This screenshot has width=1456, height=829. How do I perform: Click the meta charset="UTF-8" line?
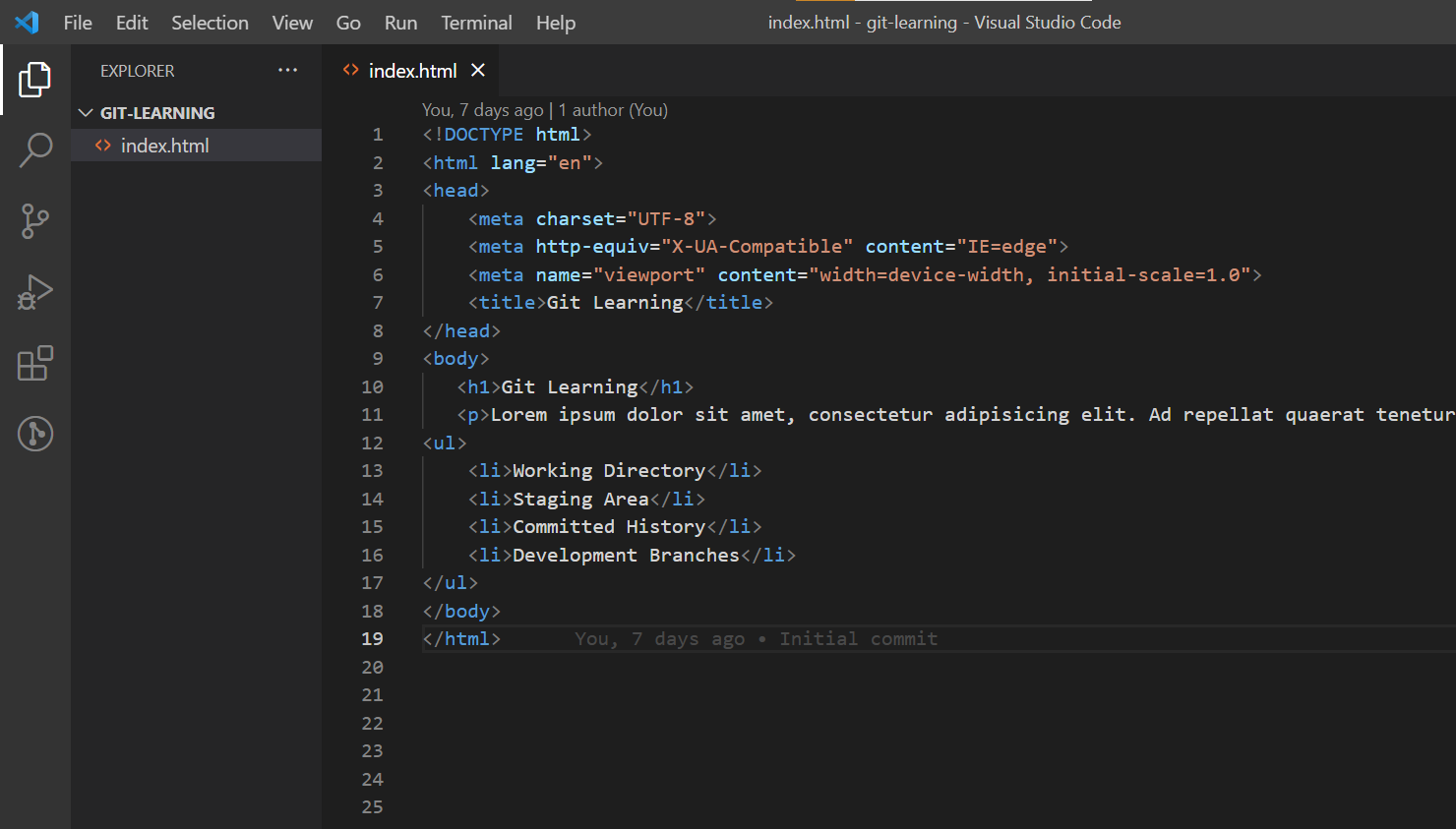tap(592, 219)
